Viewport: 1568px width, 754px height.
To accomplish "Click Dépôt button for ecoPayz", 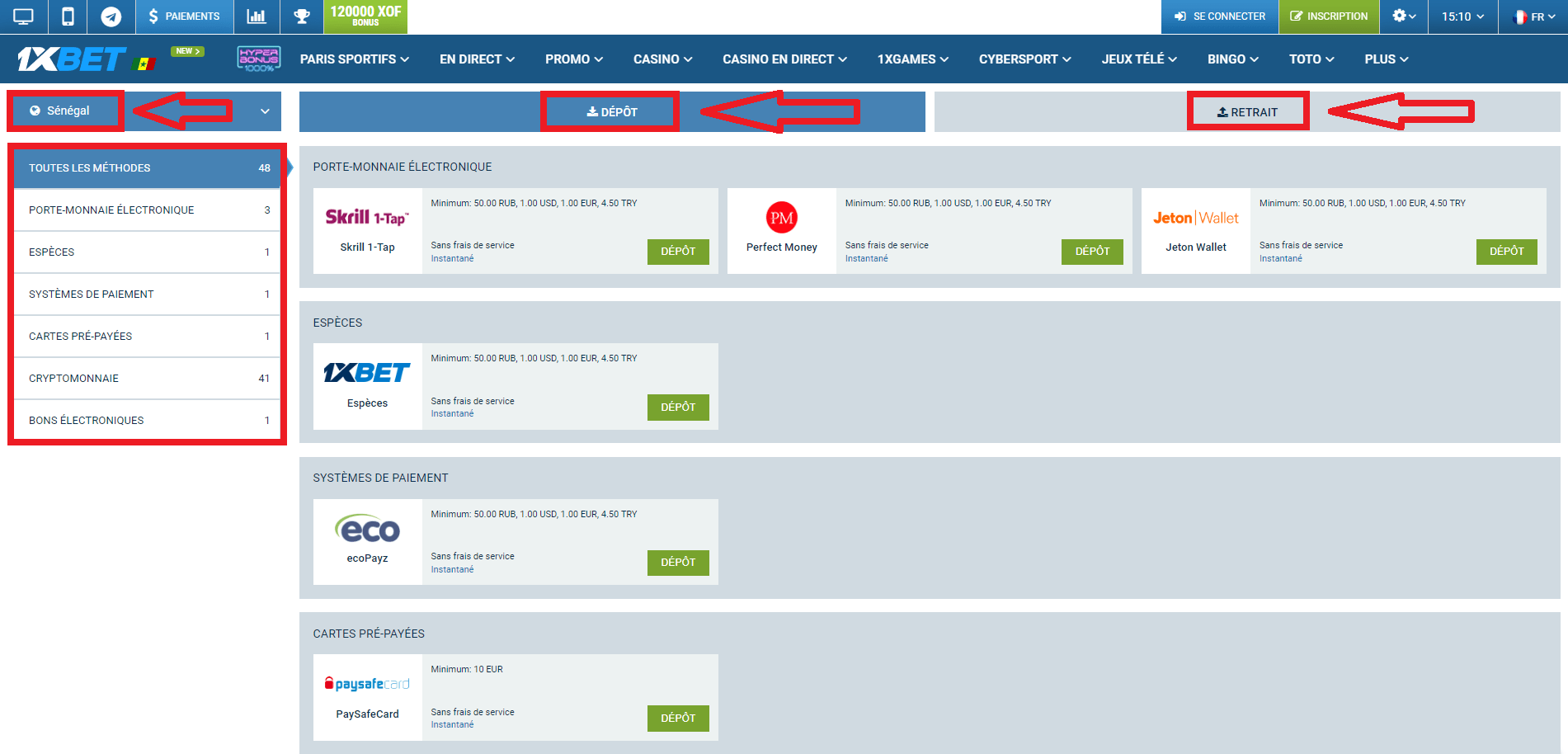I will tap(678, 563).
